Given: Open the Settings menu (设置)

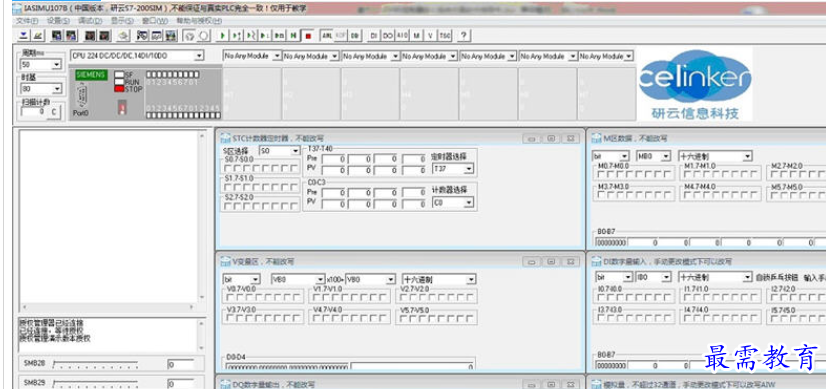Looking at the screenshot, I should (58, 21).
